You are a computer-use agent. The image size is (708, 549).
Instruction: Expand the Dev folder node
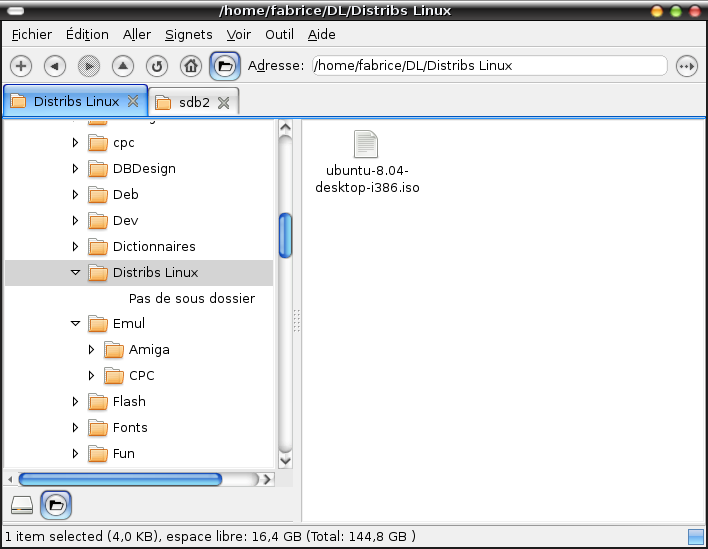pos(75,220)
